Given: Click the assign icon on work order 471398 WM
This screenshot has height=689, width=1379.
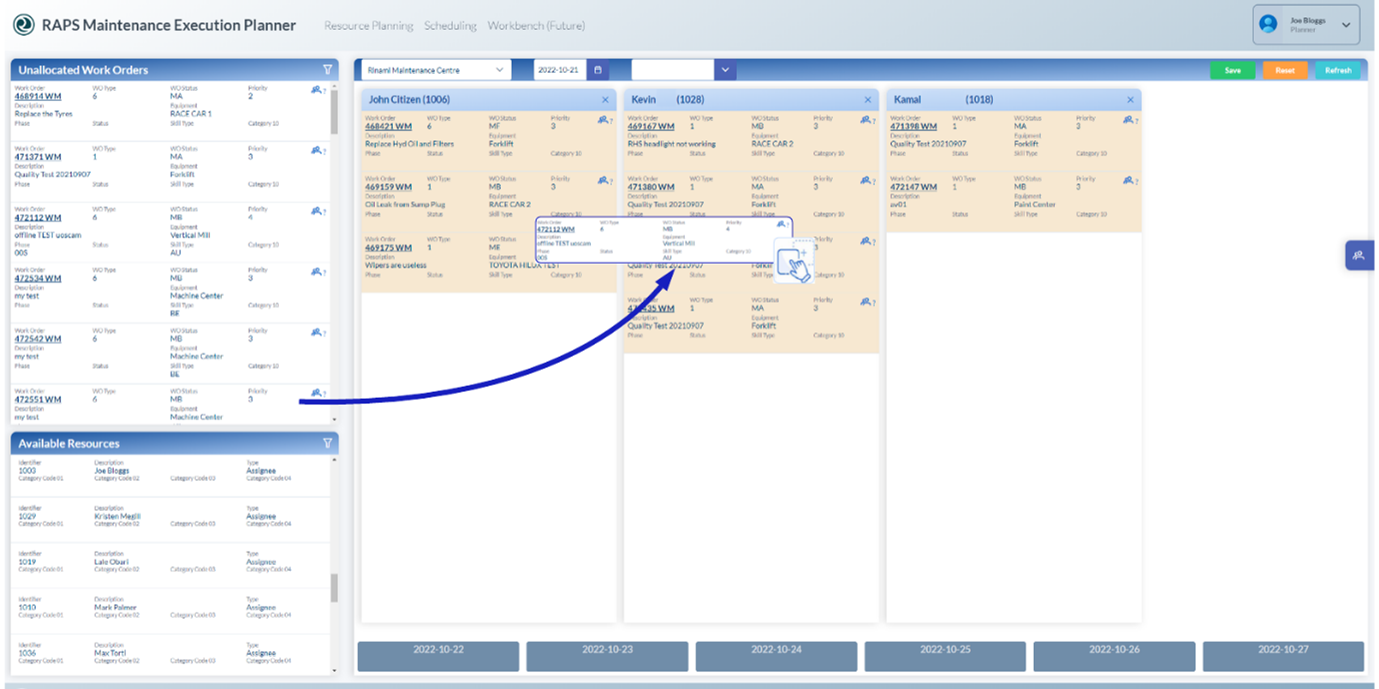Looking at the screenshot, I should (x=1127, y=119).
